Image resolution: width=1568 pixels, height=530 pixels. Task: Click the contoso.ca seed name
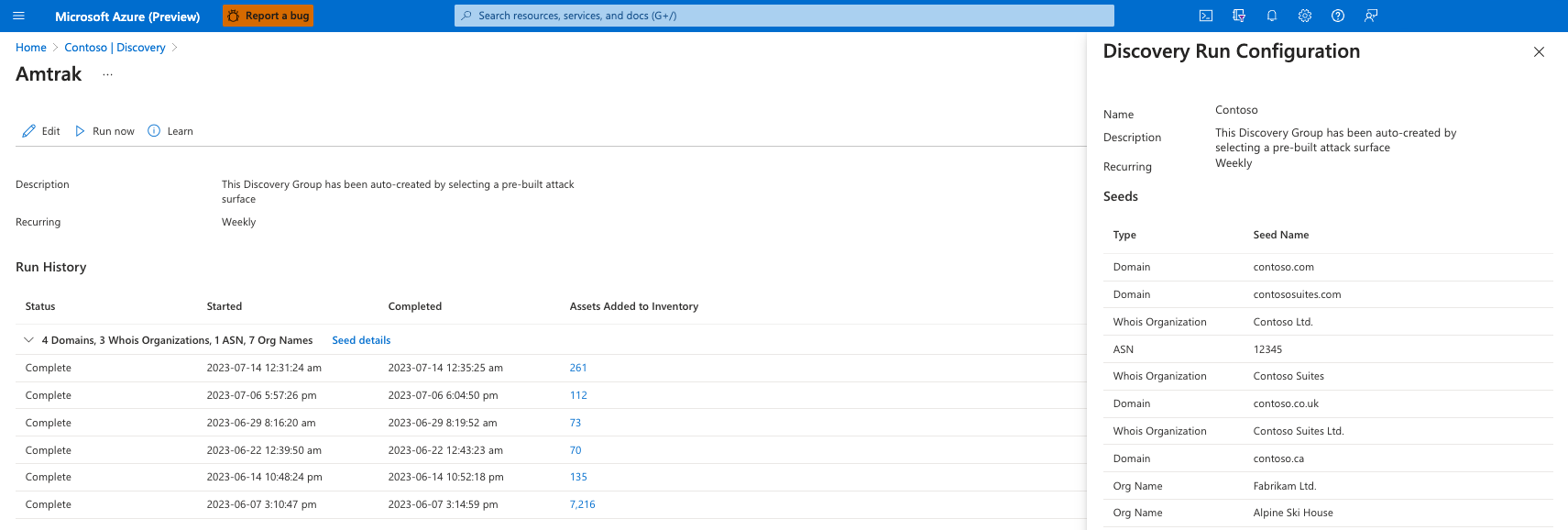pyautogui.click(x=1278, y=458)
